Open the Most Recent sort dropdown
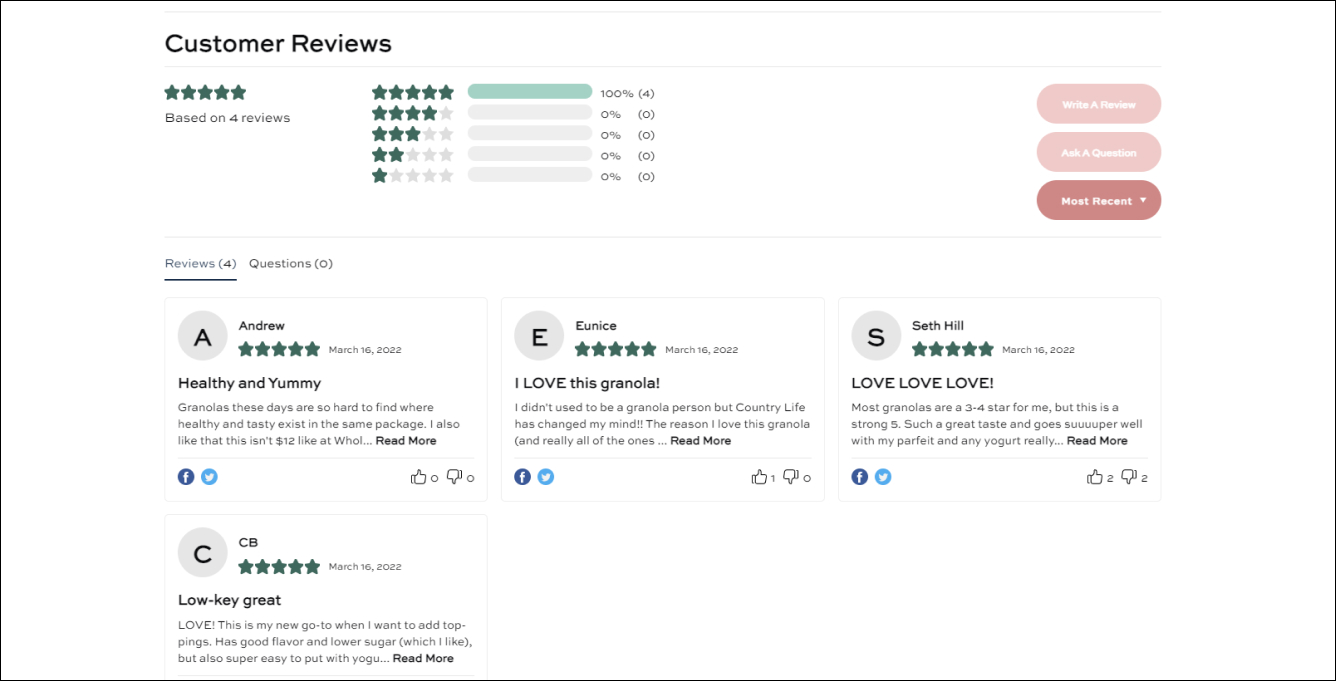The image size is (1336, 681). point(1099,200)
